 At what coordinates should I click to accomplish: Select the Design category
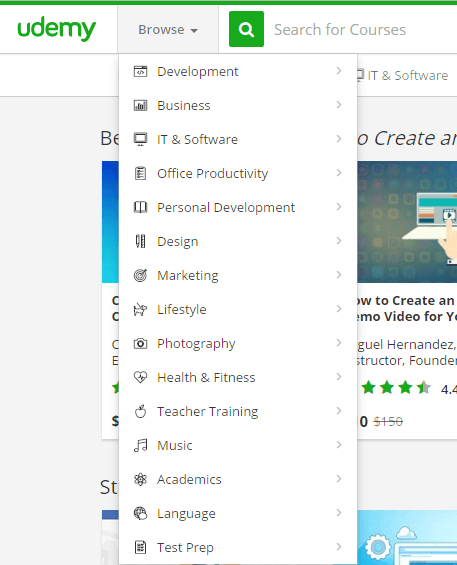(x=238, y=241)
